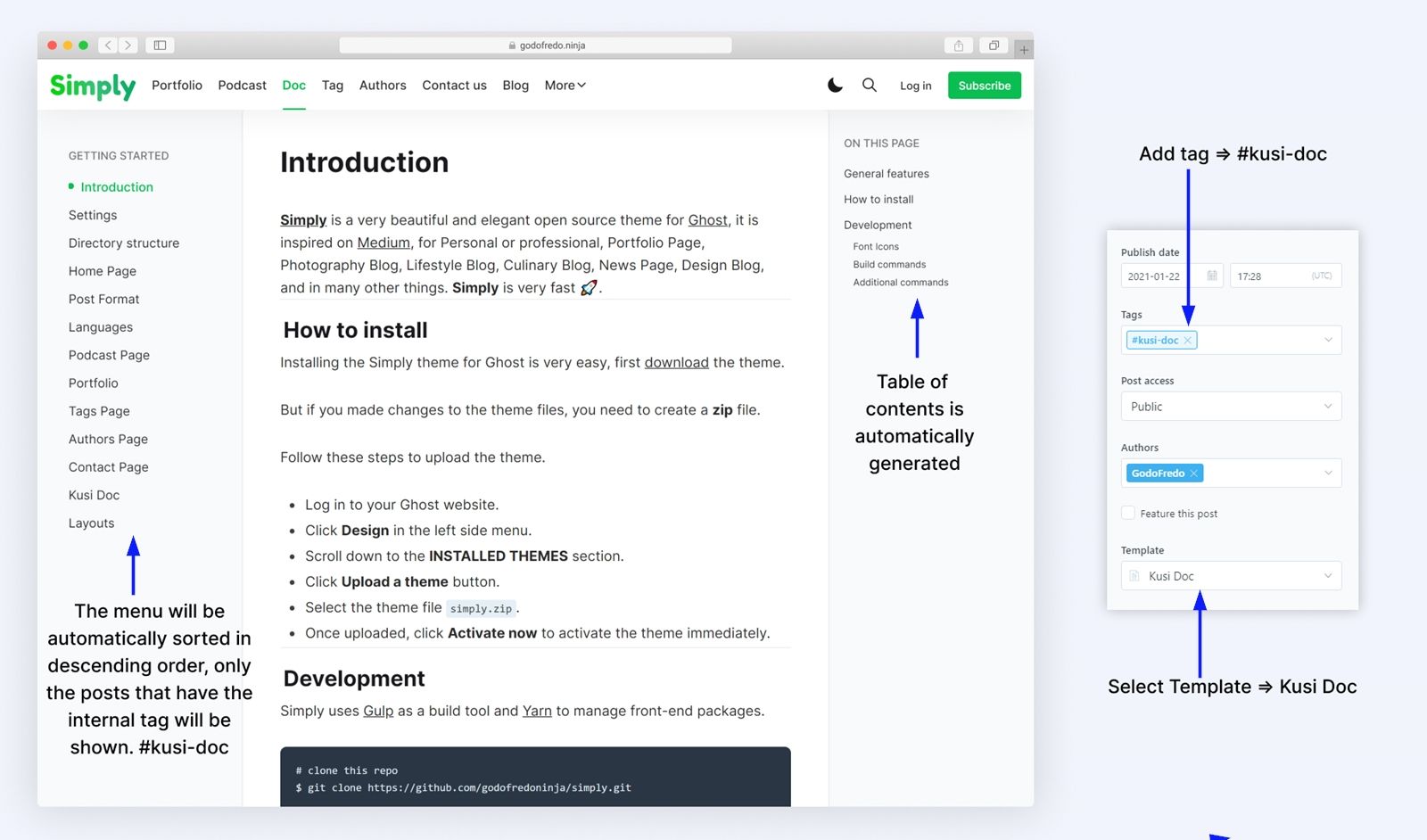
Task: Open the Template Kusi Doc dropdown
Action: coord(1232,576)
